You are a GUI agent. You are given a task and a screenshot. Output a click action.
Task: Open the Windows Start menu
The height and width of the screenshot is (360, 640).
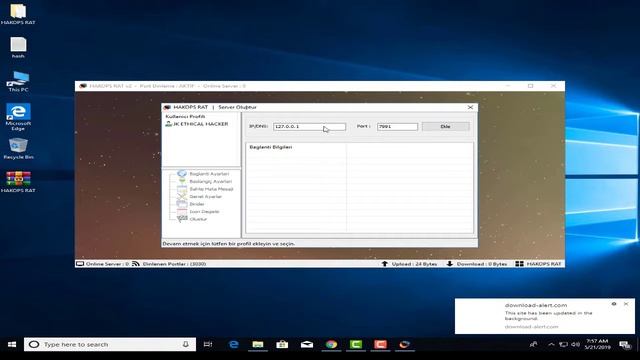tap(12, 344)
